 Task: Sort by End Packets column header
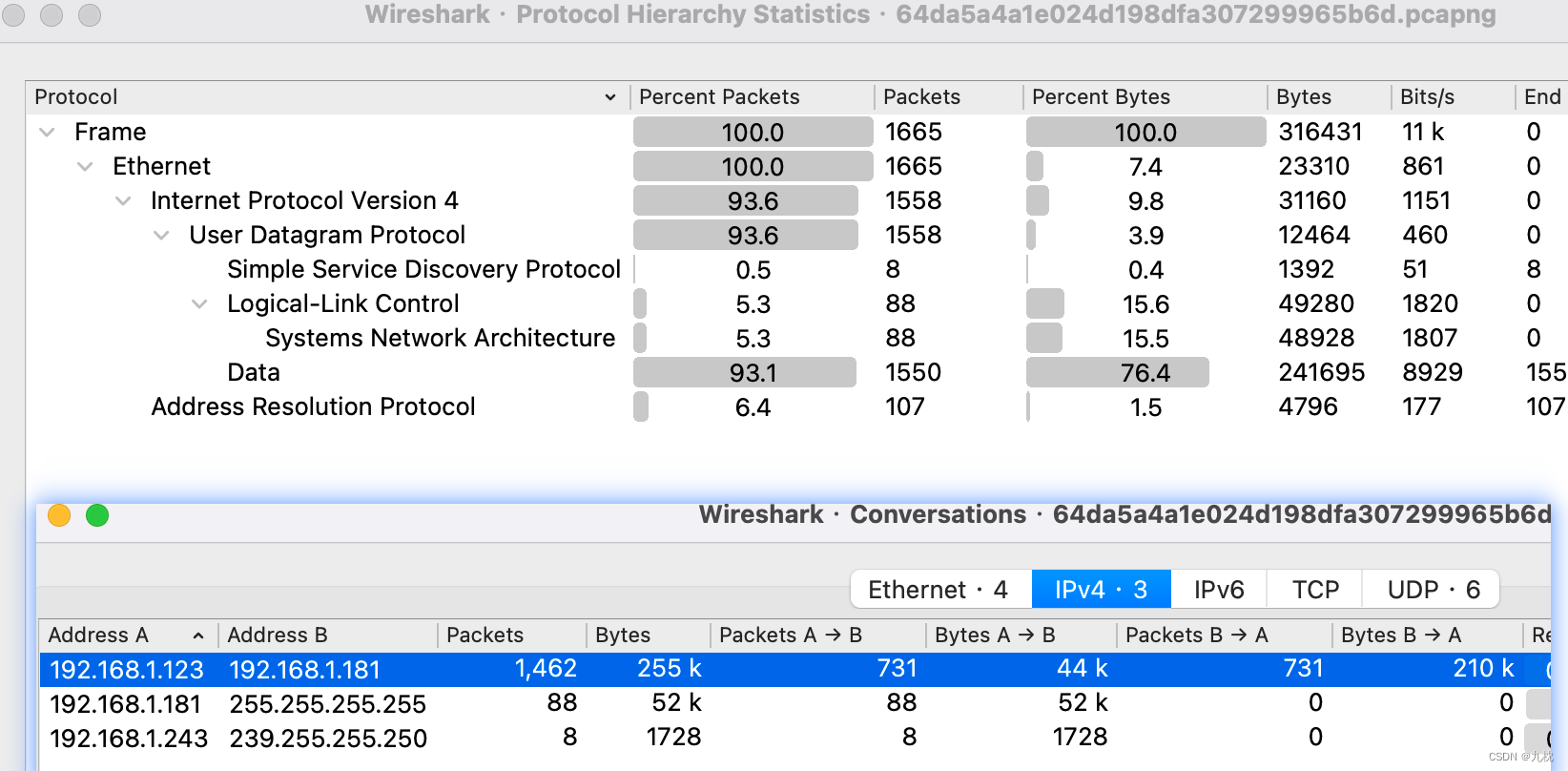pos(1542,97)
